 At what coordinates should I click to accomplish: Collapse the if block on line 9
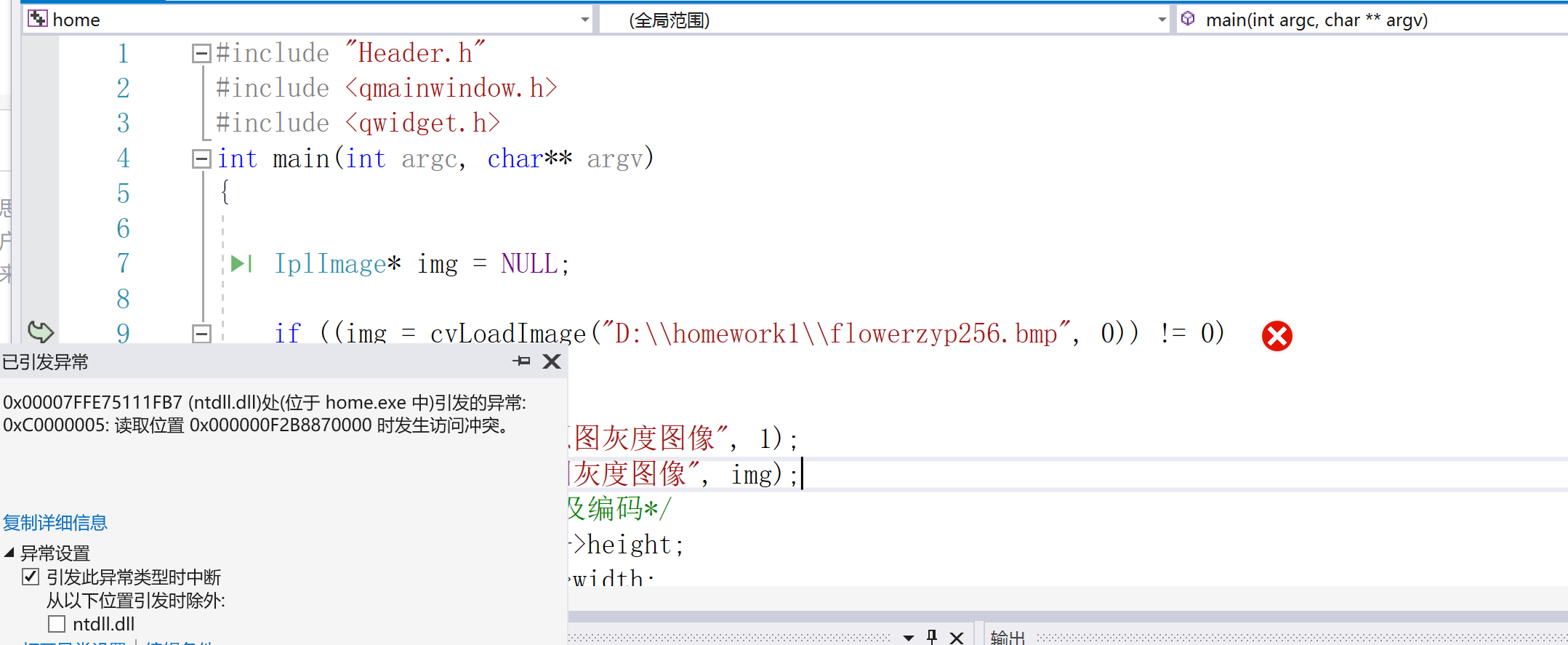(201, 334)
